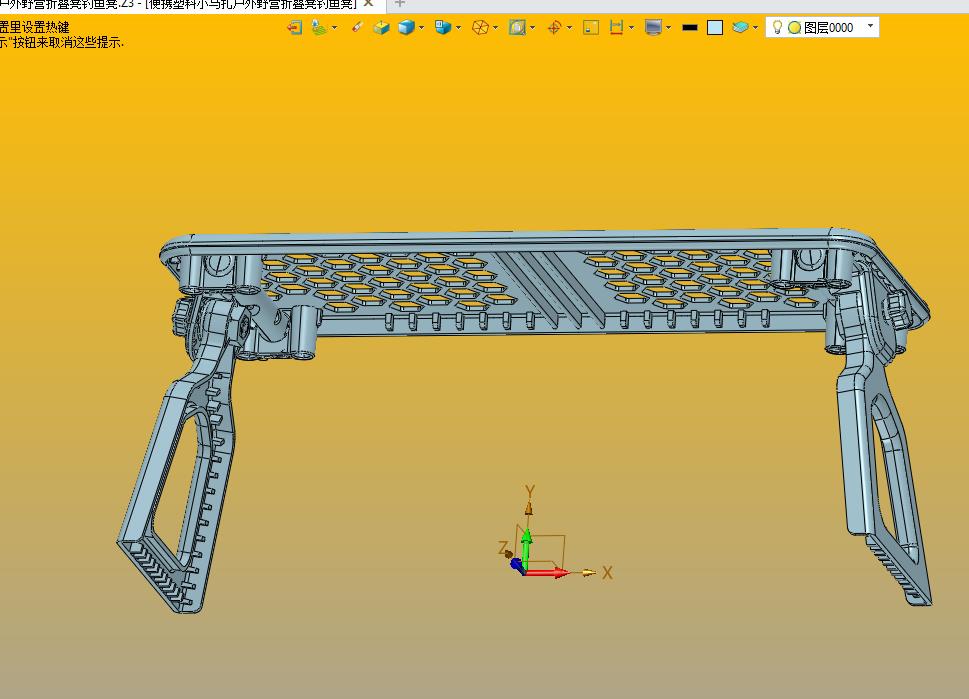969x699 pixels.
Task: Click the red crosshair target icon
Action: click(x=554, y=27)
